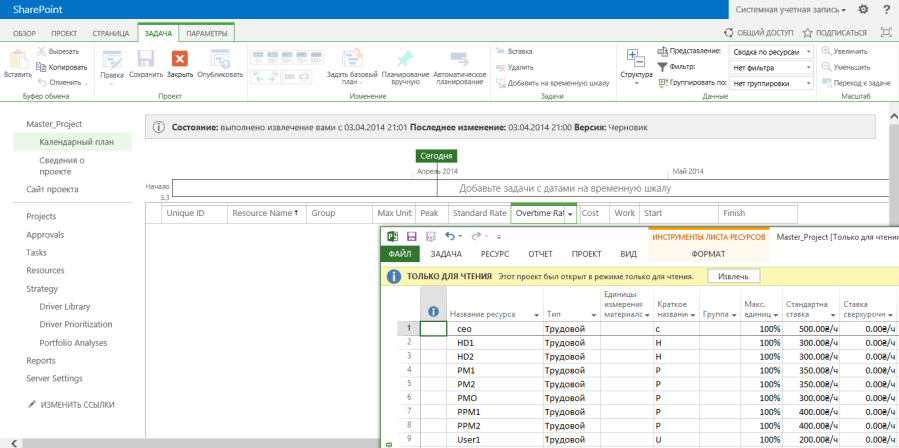This screenshot has width=899, height=448.
Task: Open the ОТЧЕТ tab in Project desktop
Action: coord(540,254)
